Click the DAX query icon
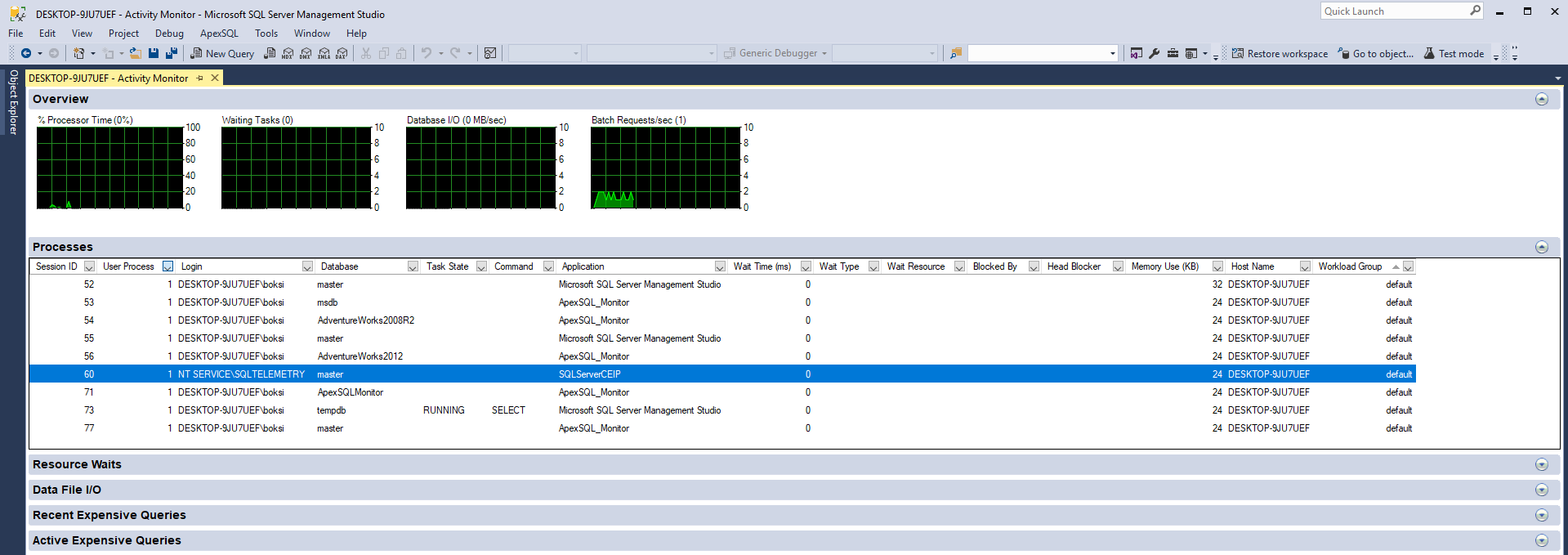Image resolution: width=1568 pixels, height=555 pixels. pos(342,54)
